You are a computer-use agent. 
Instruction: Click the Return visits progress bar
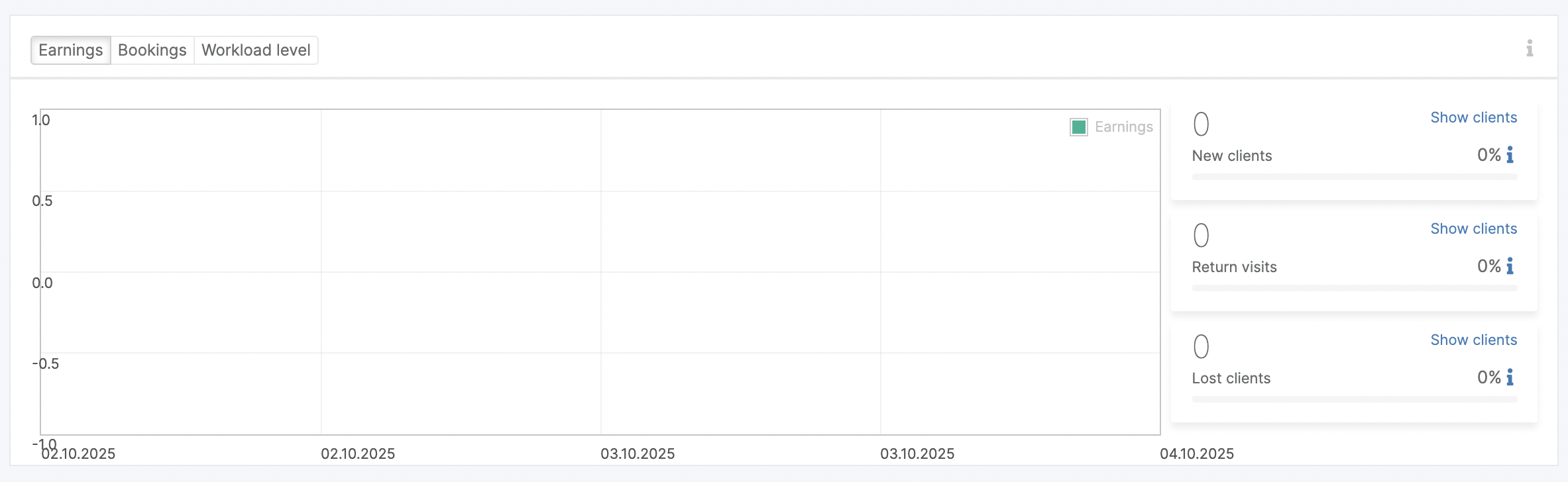click(1354, 288)
